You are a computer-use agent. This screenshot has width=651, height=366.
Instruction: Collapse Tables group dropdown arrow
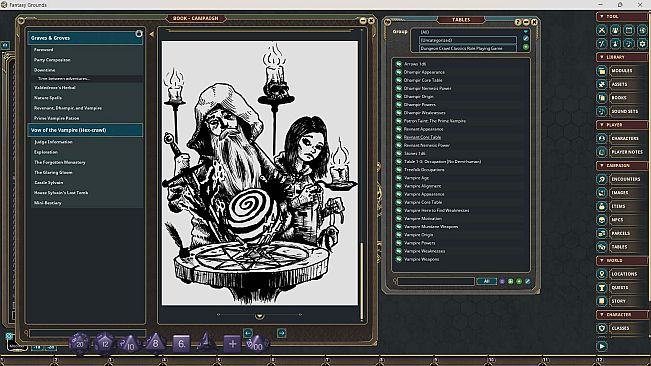526,32
